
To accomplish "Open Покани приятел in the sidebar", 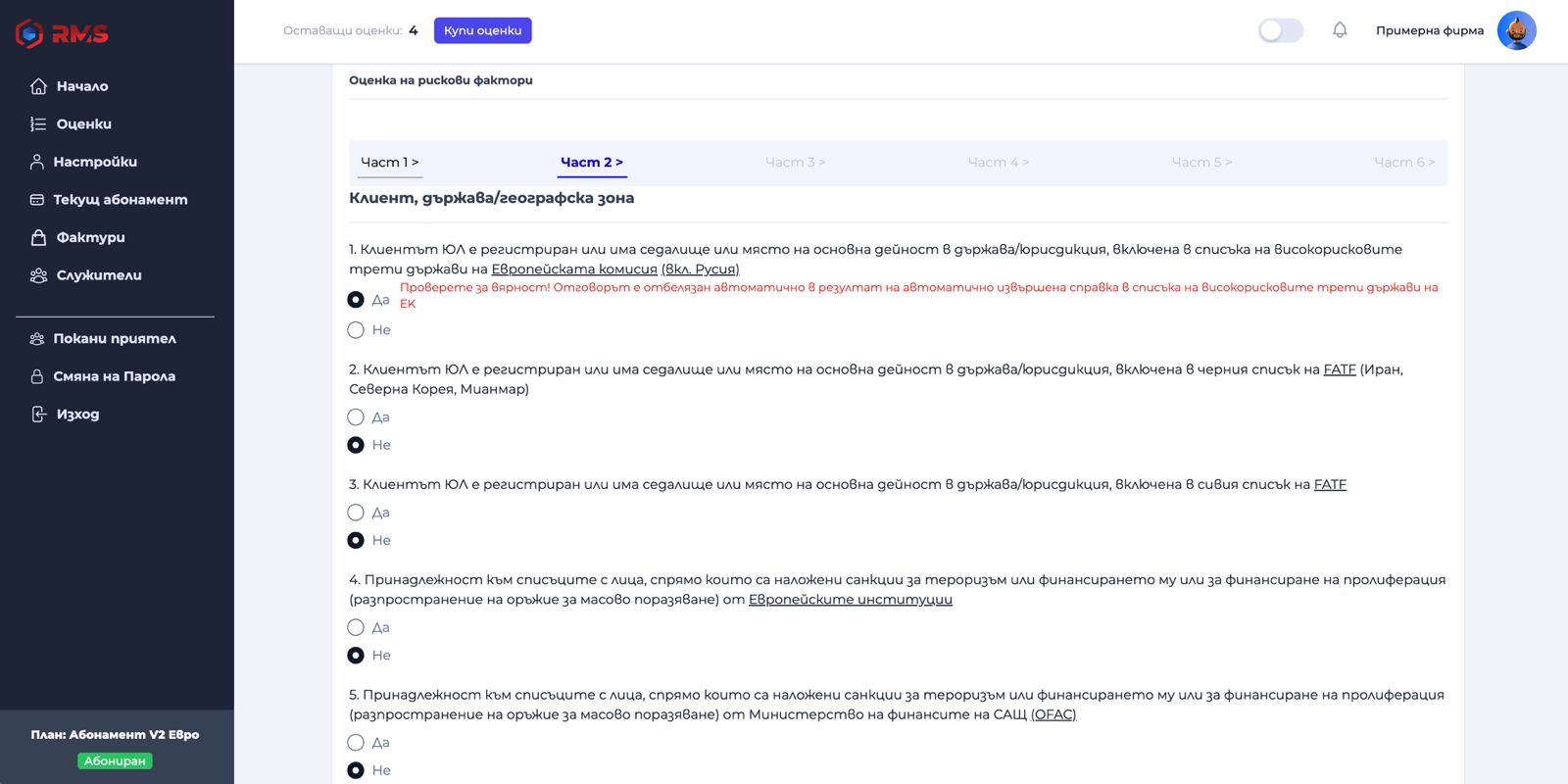I will click(x=114, y=339).
